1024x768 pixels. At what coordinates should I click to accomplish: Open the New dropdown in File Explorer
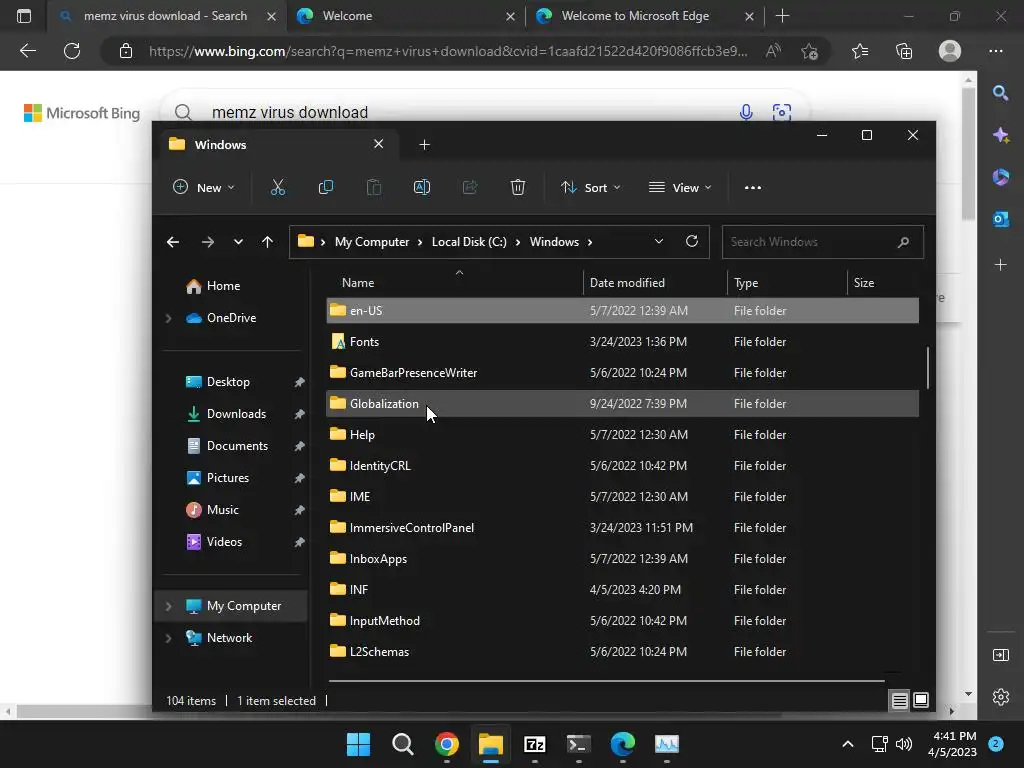click(x=203, y=187)
